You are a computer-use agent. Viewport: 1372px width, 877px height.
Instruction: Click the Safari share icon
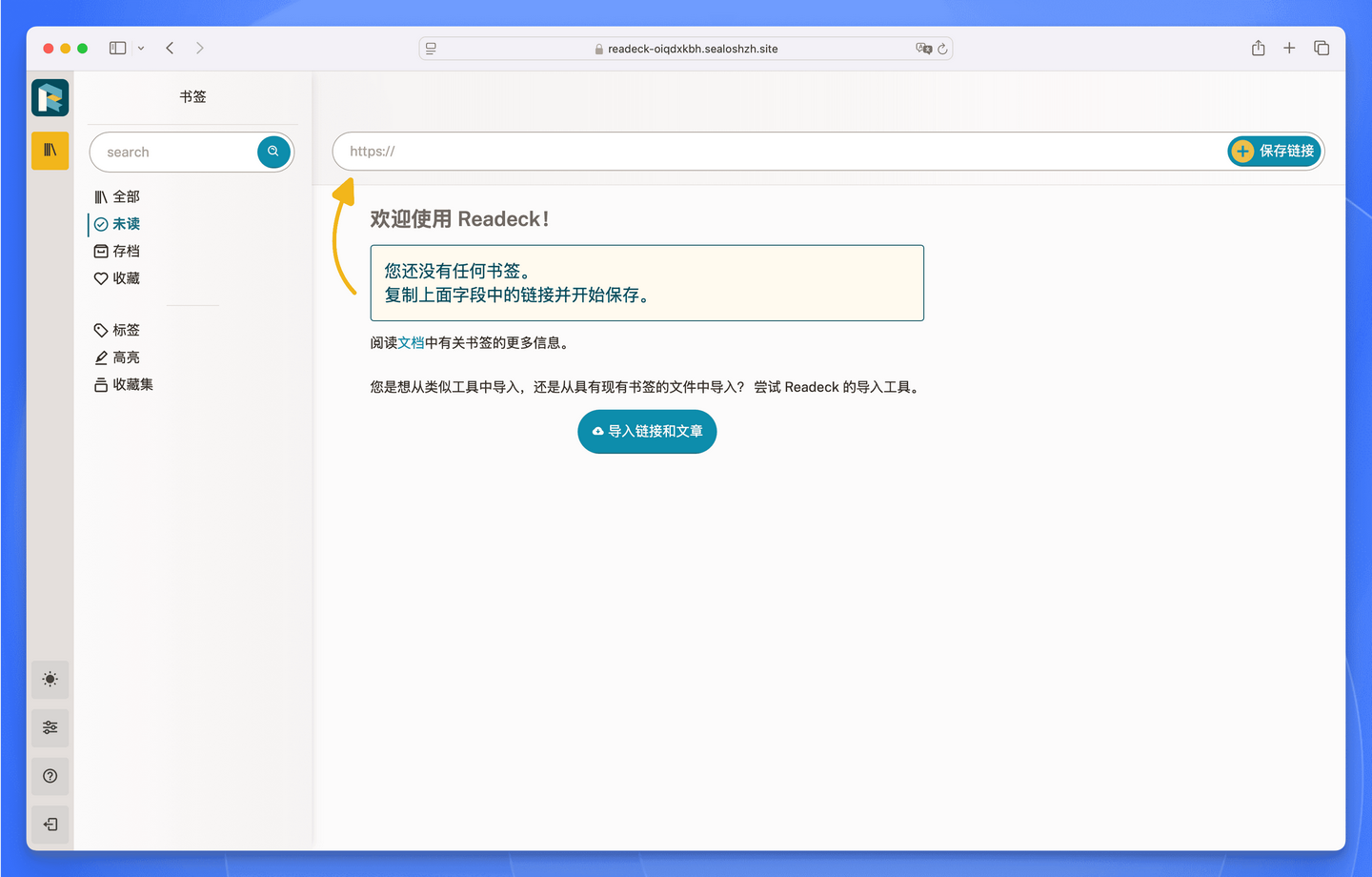(1258, 48)
